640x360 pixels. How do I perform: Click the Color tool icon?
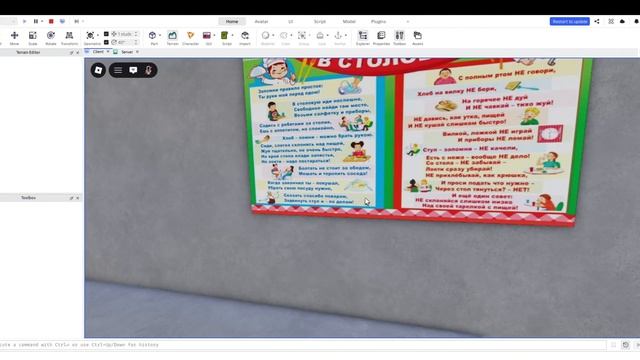coord(284,36)
